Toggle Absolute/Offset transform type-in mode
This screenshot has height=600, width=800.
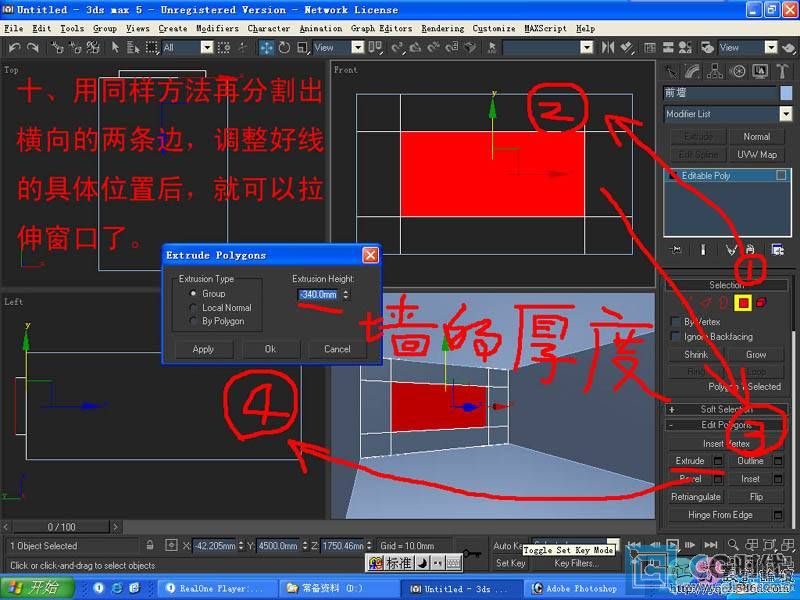point(171,545)
